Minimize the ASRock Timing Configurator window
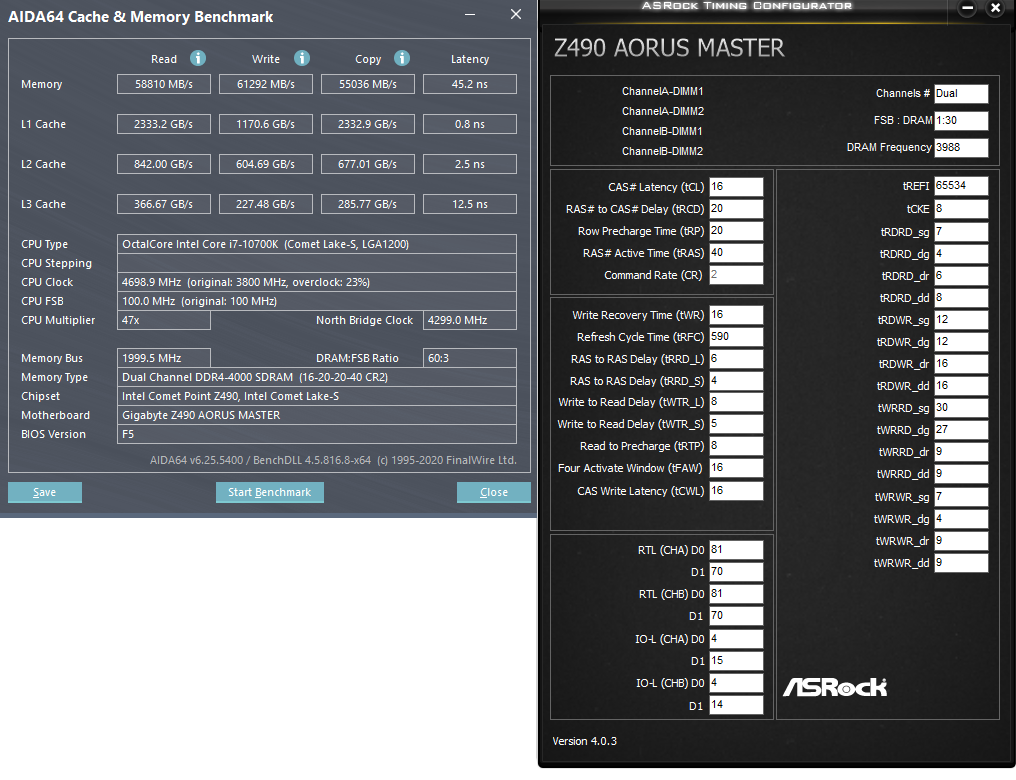Viewport: 1016px width, 780px height. point(967,8)
